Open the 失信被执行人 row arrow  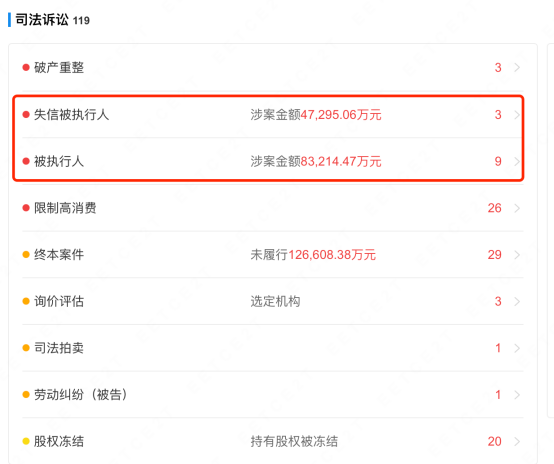[x=517, y=114]
